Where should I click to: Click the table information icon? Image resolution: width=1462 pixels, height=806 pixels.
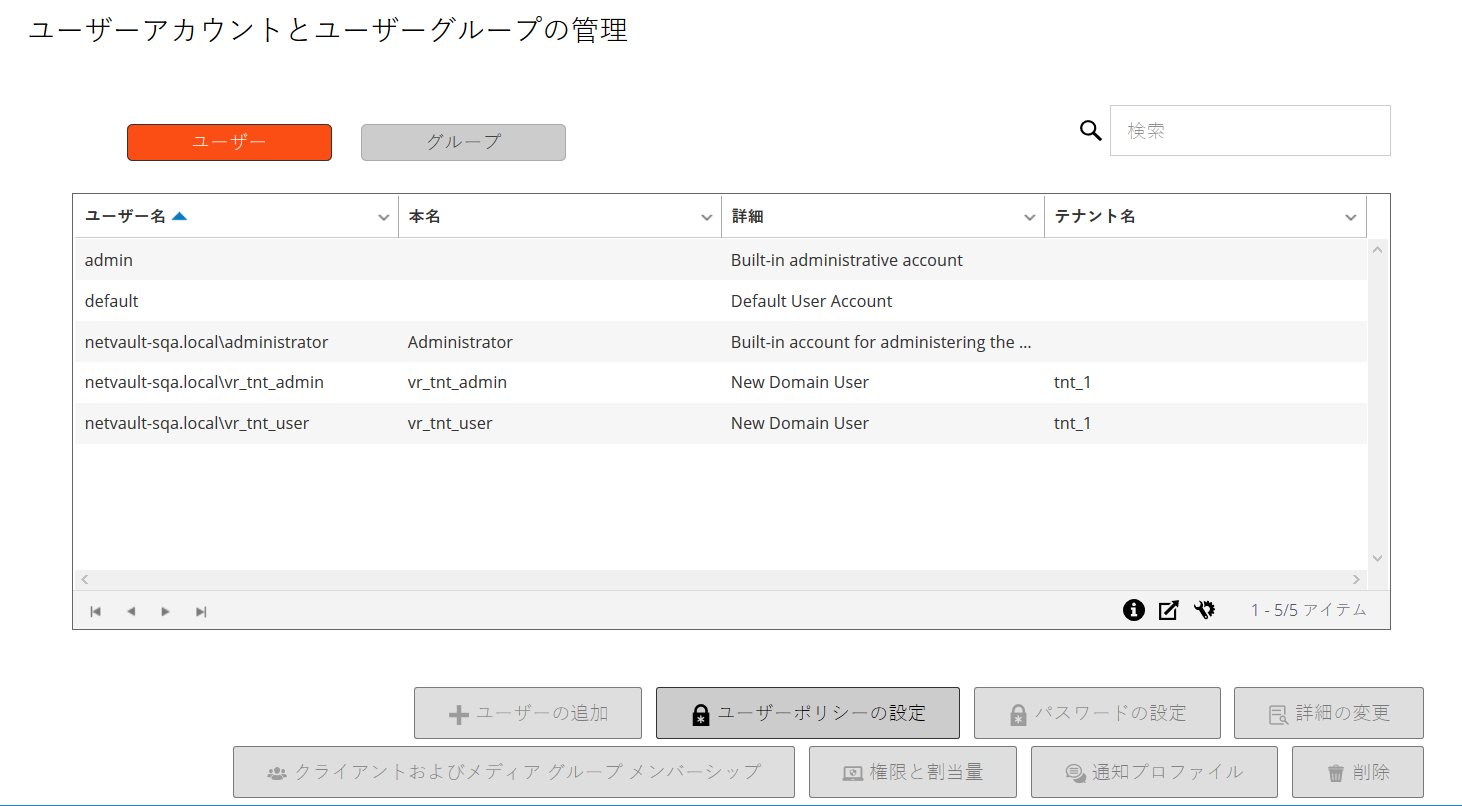[1133, 610]
